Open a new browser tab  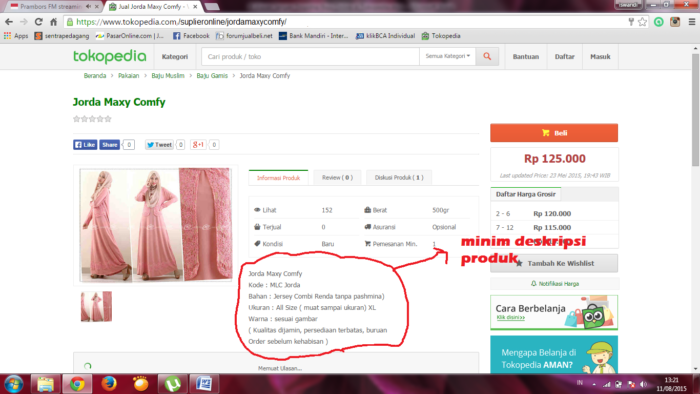[x=212, y=7]
